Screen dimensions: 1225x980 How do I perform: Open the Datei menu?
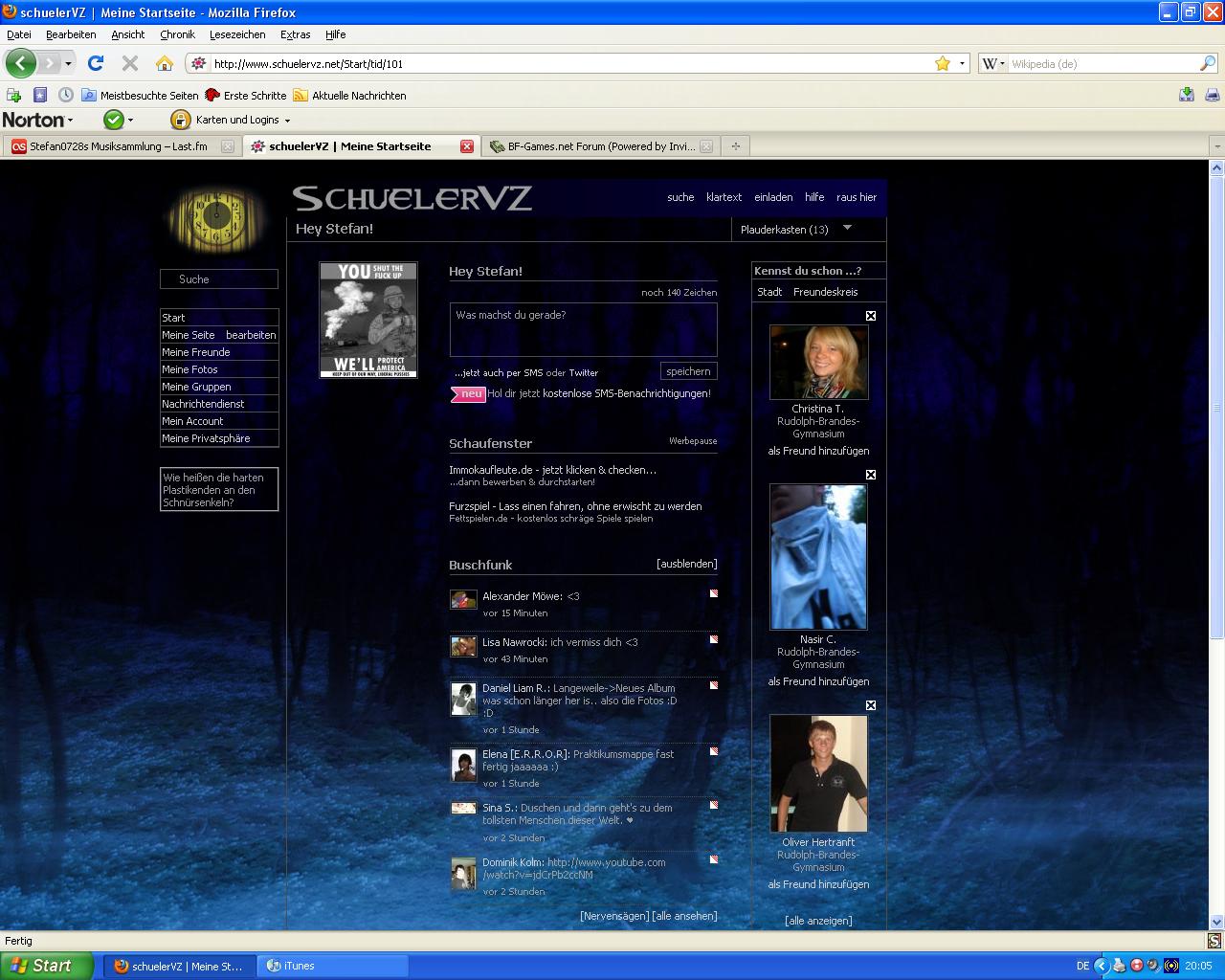[x=19, y=34]
